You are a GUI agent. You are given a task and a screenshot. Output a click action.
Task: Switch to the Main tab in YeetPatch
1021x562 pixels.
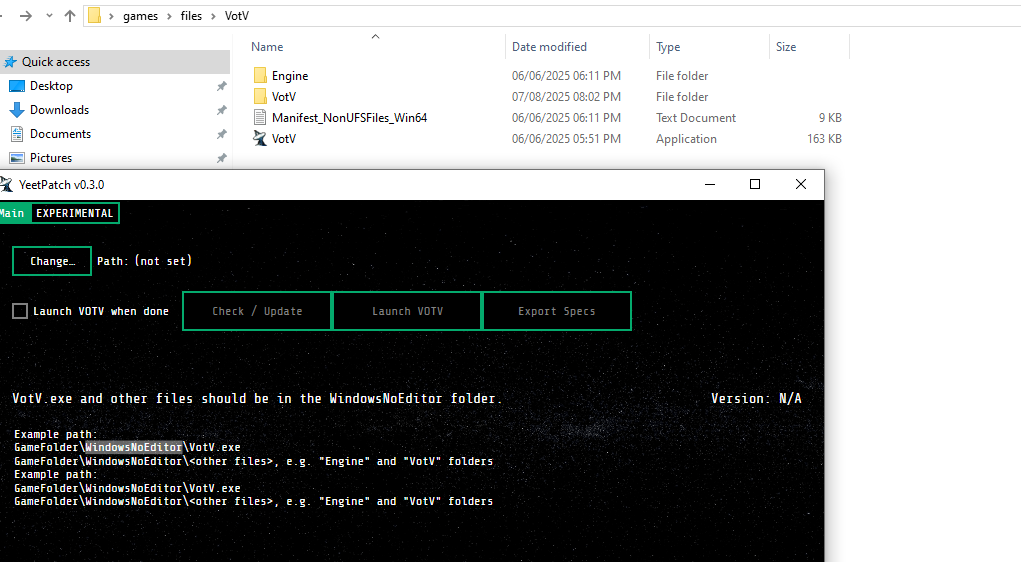pyautogui.click(x=13, y=213)
